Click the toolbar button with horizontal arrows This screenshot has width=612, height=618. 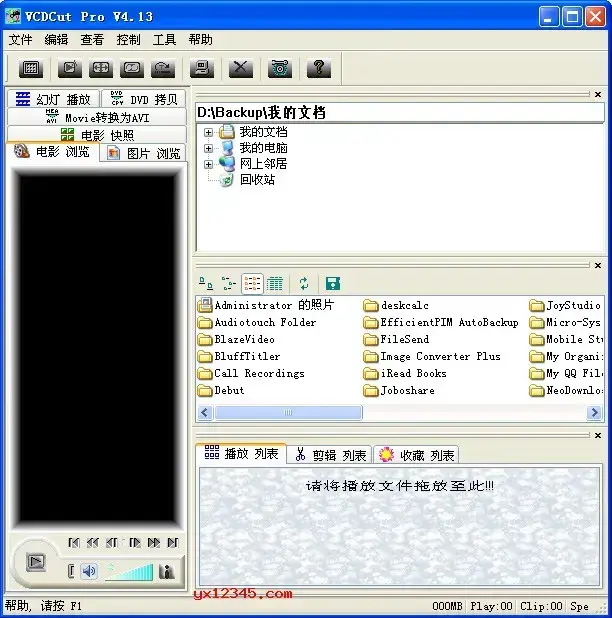pyautogui.click(x=101, y=68)
